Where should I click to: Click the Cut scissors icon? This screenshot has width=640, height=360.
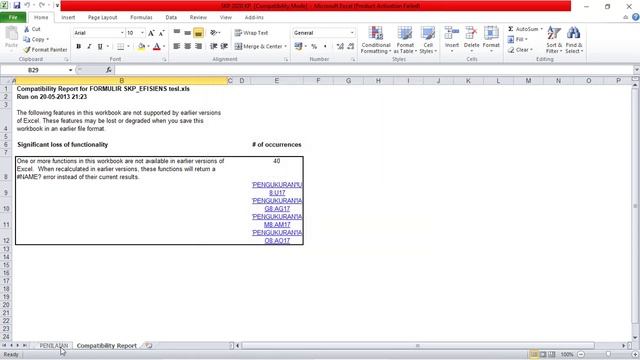pos(27,29)
